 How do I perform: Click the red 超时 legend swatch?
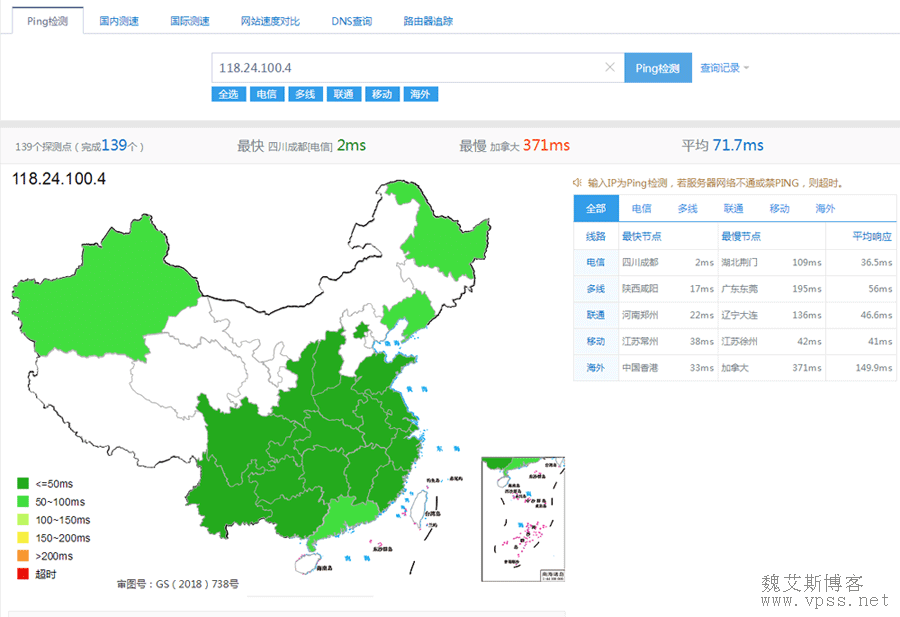coord(21,574)
